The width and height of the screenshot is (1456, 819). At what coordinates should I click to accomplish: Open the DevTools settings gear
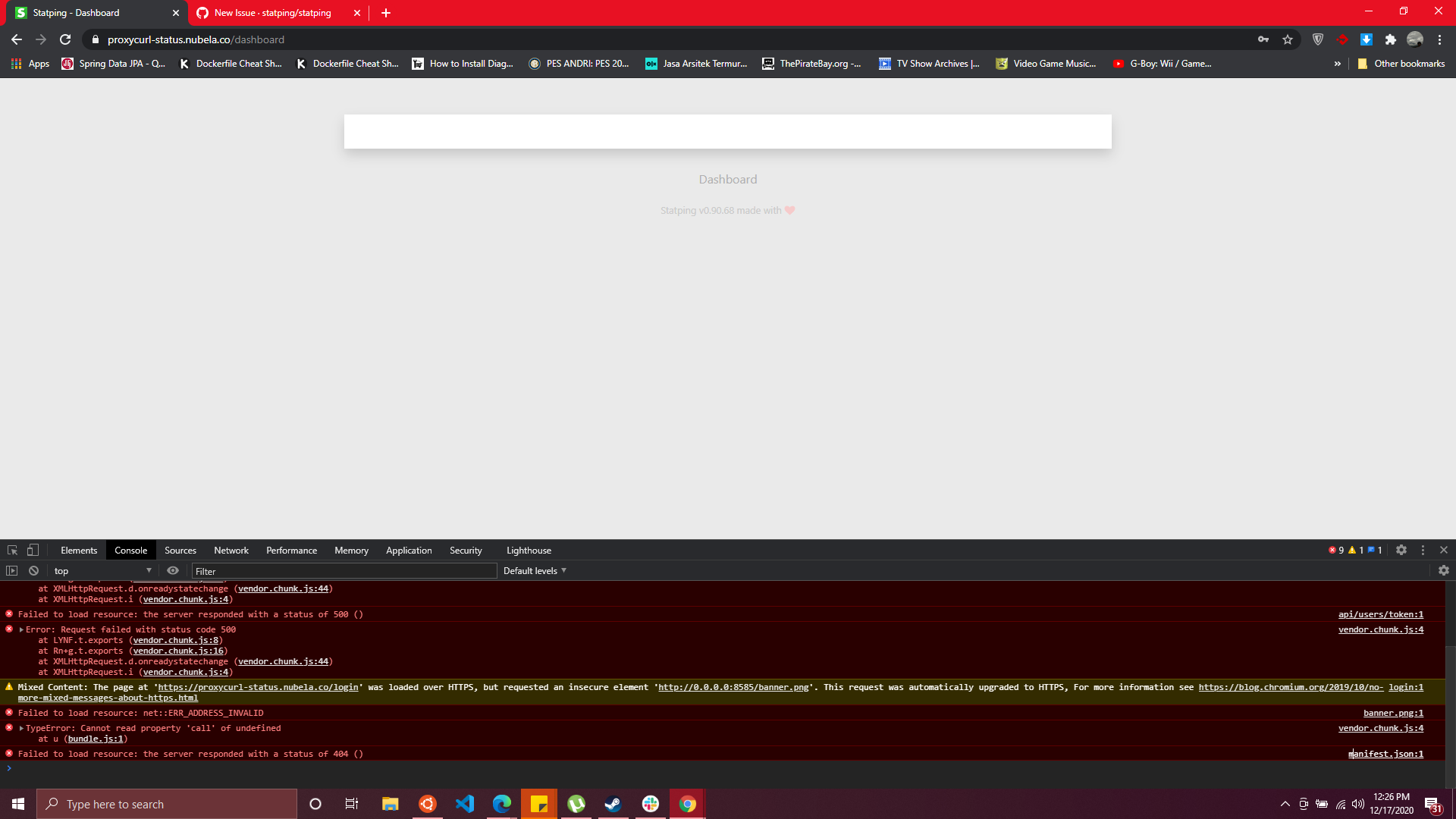point(1401,551)
